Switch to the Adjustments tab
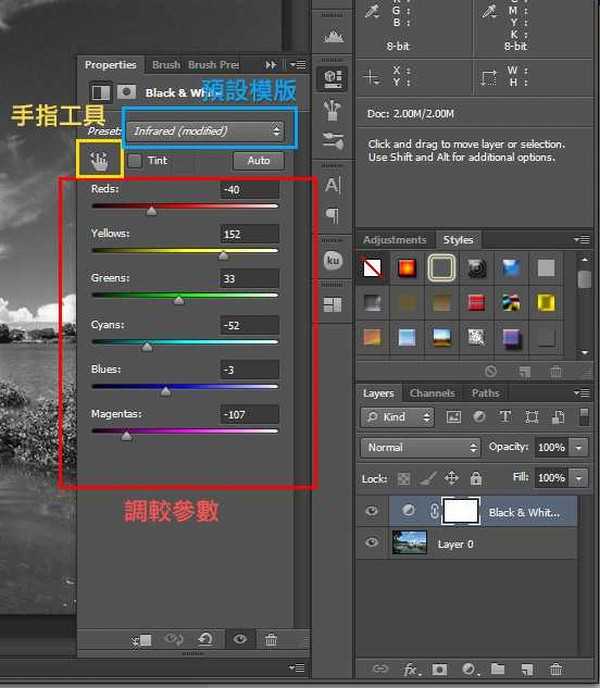Screen dimensions: 600x688 coord(394,240)
